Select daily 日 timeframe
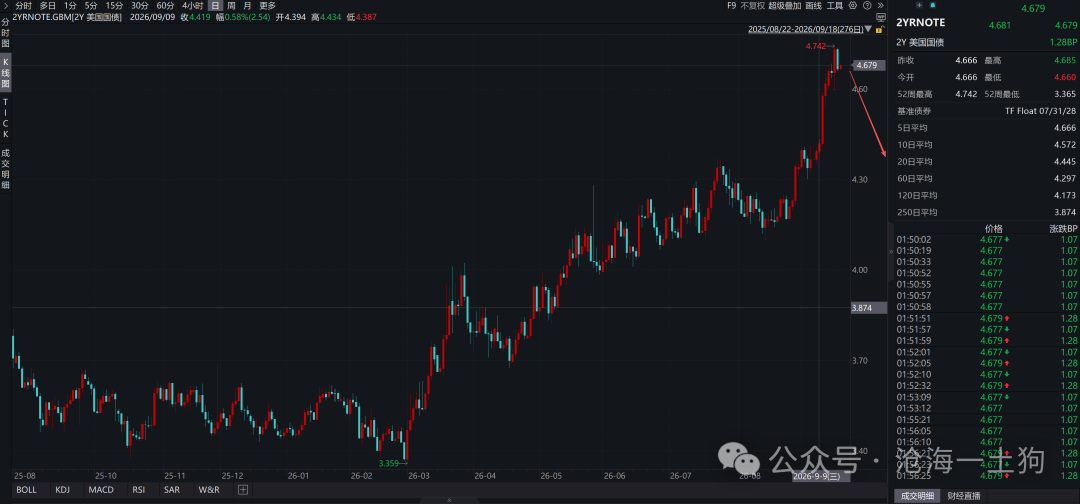The image size is (1080, 504). [216, 6]
